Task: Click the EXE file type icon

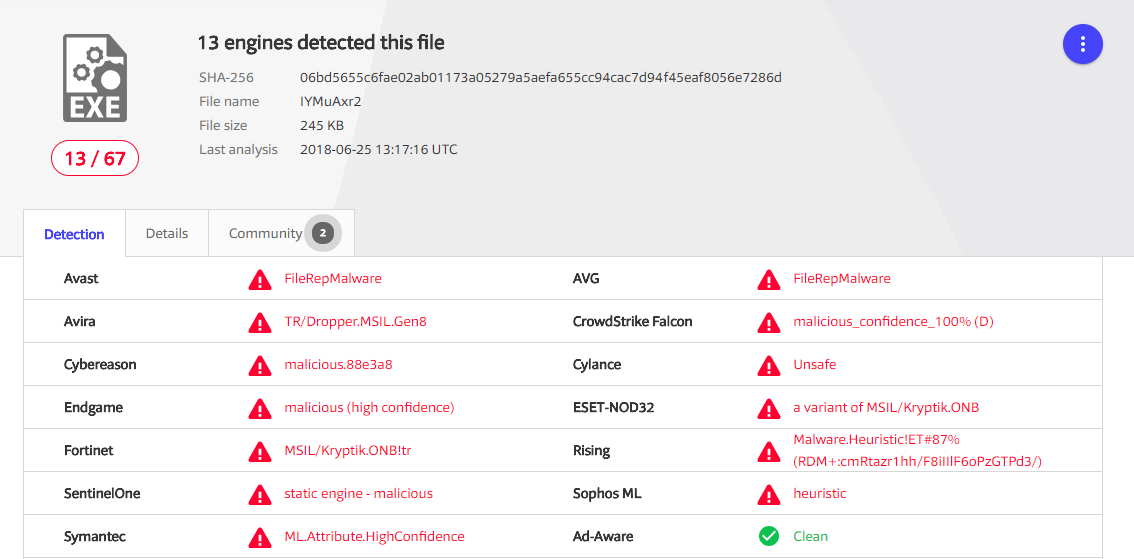Action: pos(95,77)
